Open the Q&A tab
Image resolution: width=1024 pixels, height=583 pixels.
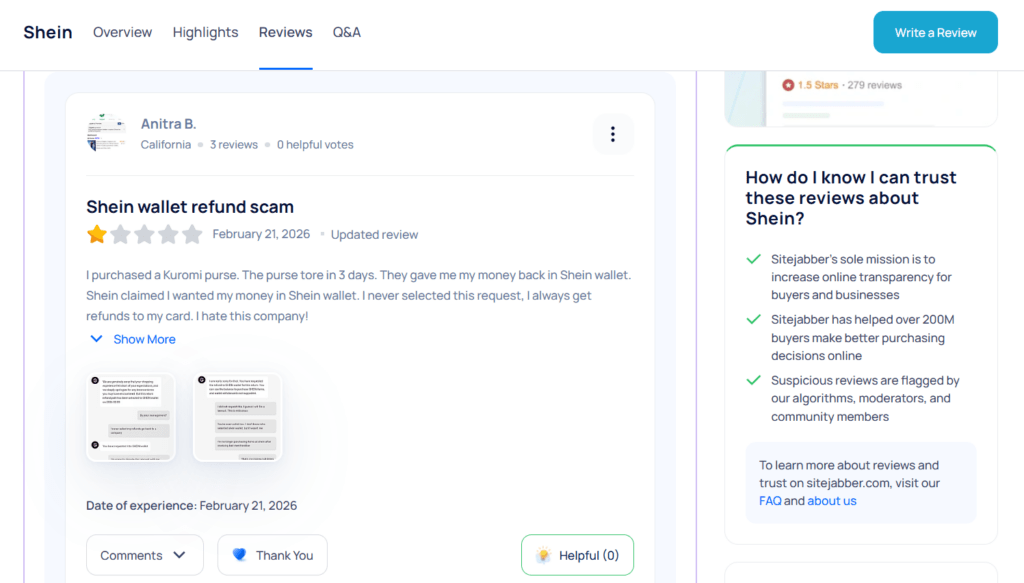pyautogui.click(x=346, y=32)
